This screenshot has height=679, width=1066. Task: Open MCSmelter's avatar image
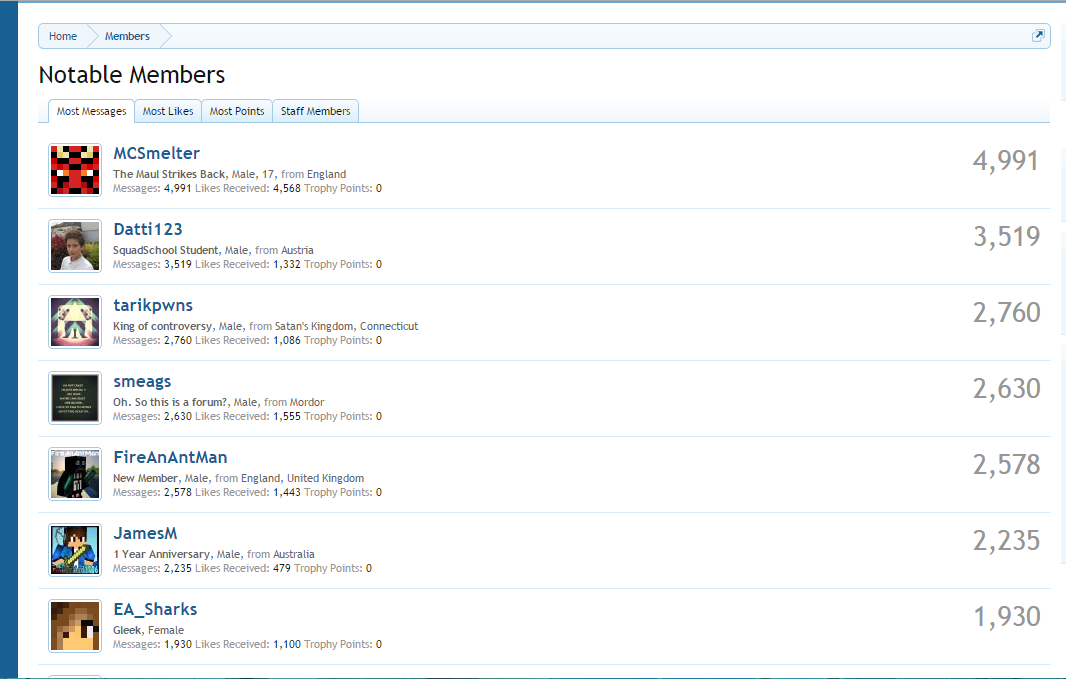coord(75,170)
